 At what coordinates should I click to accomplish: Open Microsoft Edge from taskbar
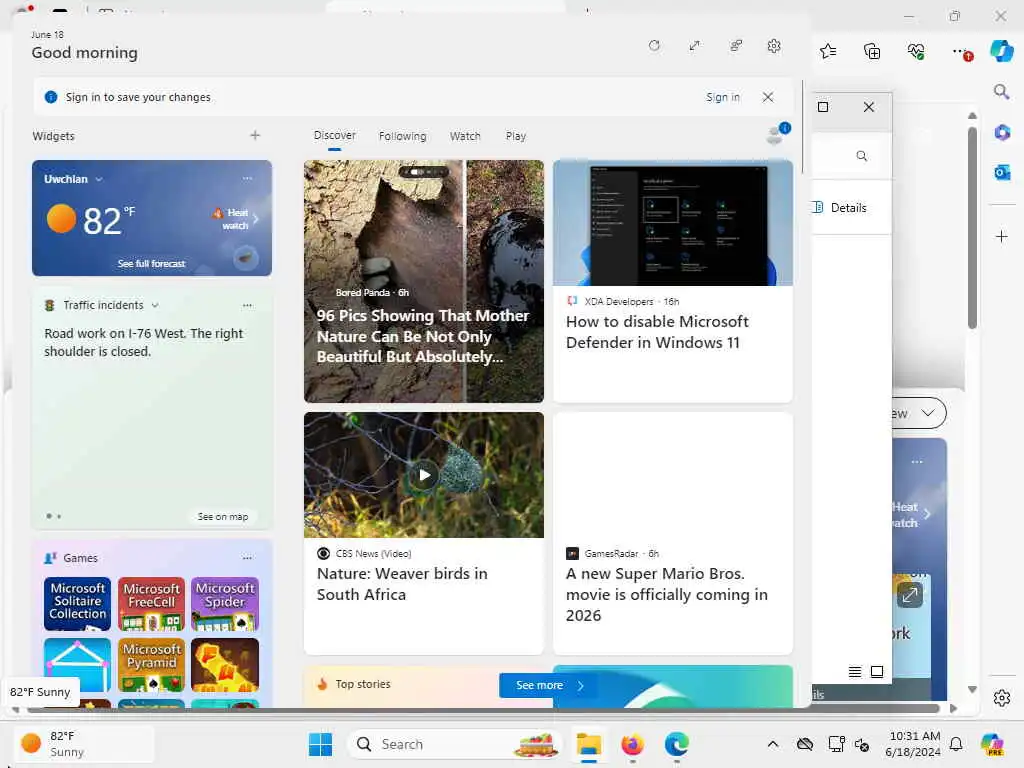(677, 744)
